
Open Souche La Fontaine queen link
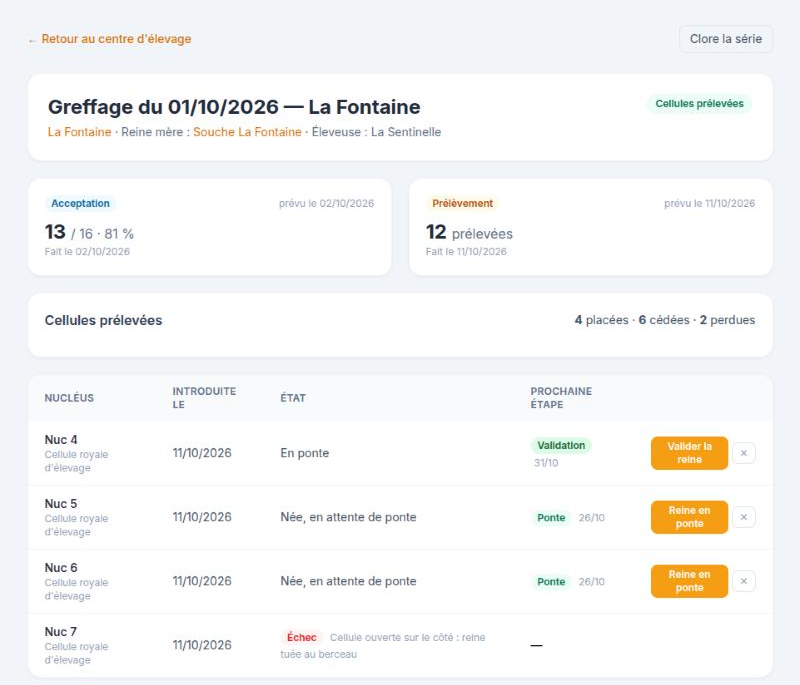[247, 132]
